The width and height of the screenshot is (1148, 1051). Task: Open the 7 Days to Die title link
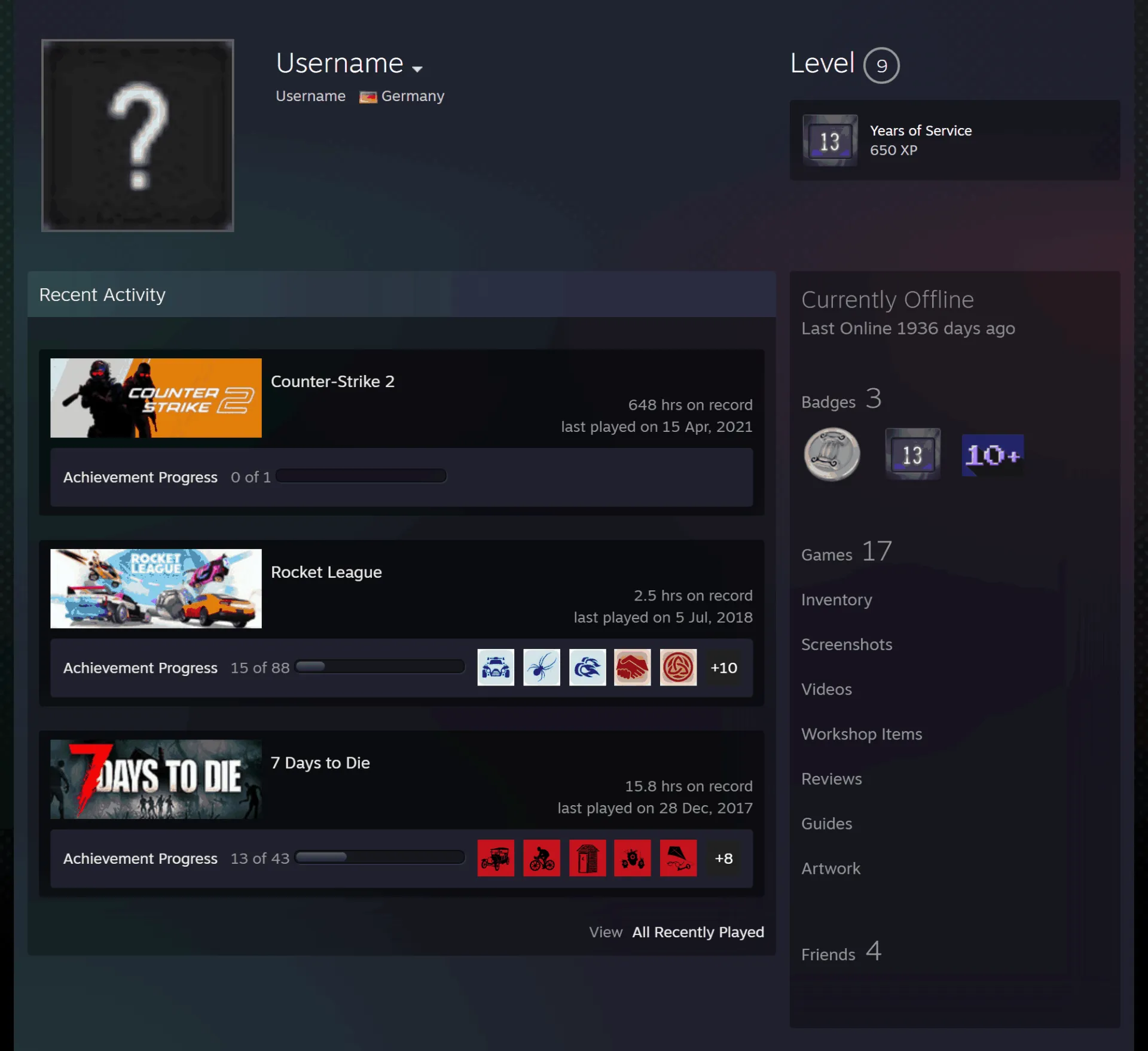tap(320, 763)
